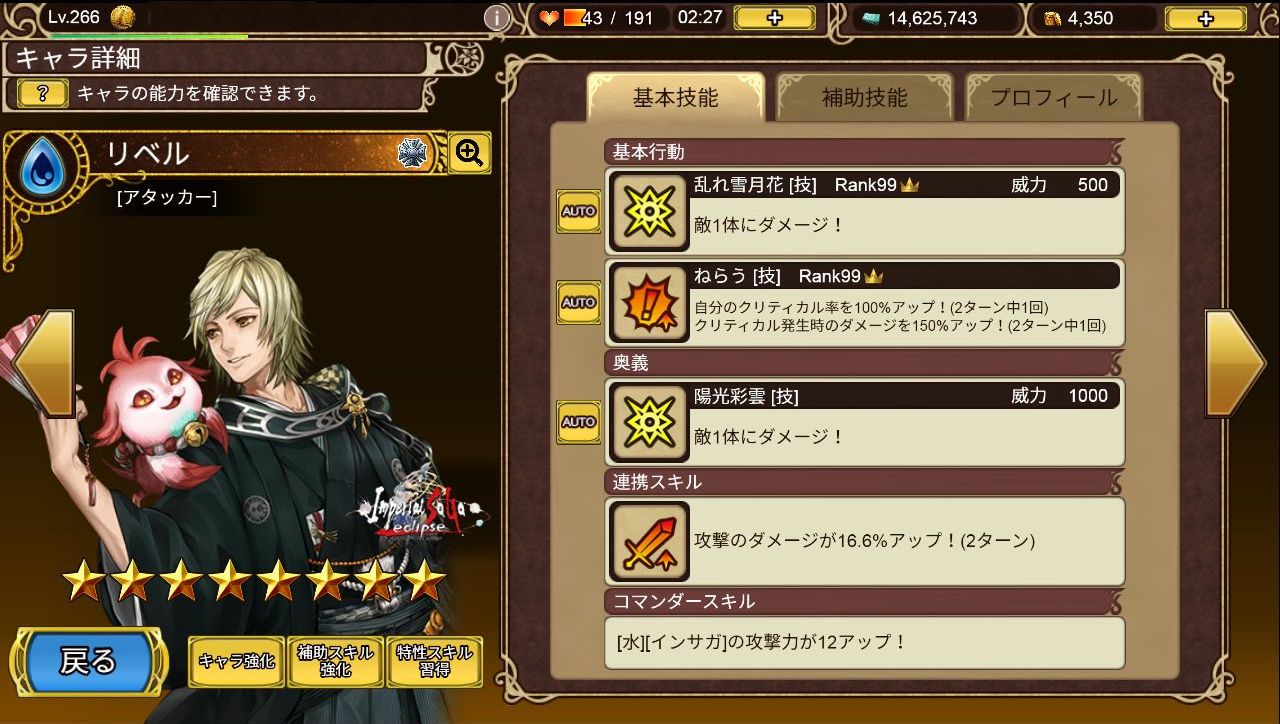Go to previous character with left arrow
1280x724 pixels.
point(42,363)
